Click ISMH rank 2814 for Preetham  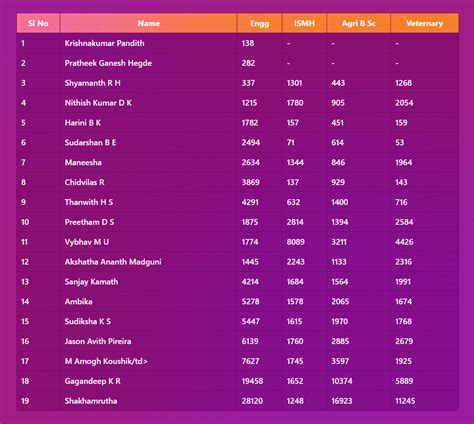(x=295, y=222)
